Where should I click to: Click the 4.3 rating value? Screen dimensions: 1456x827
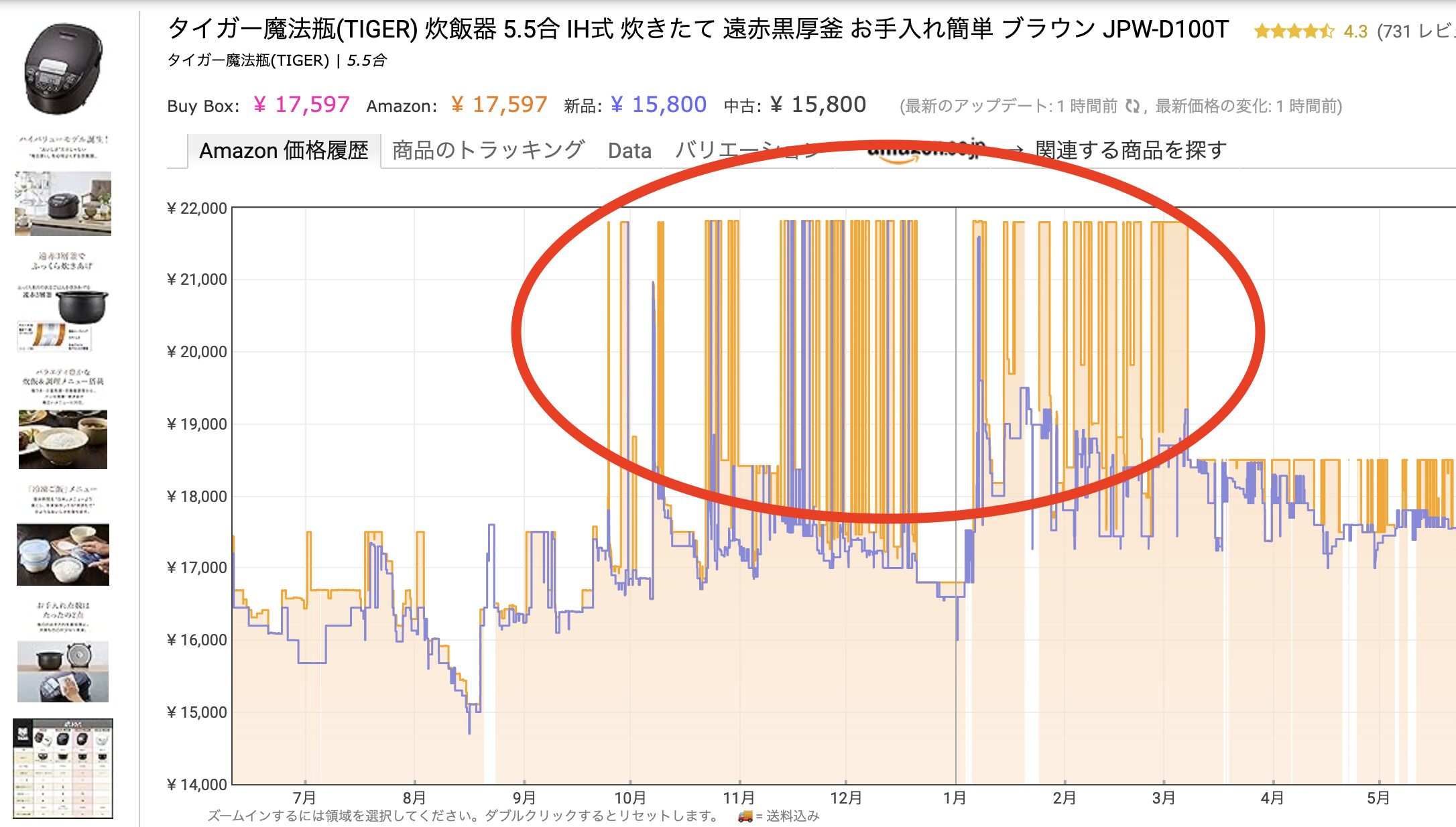1355,31
